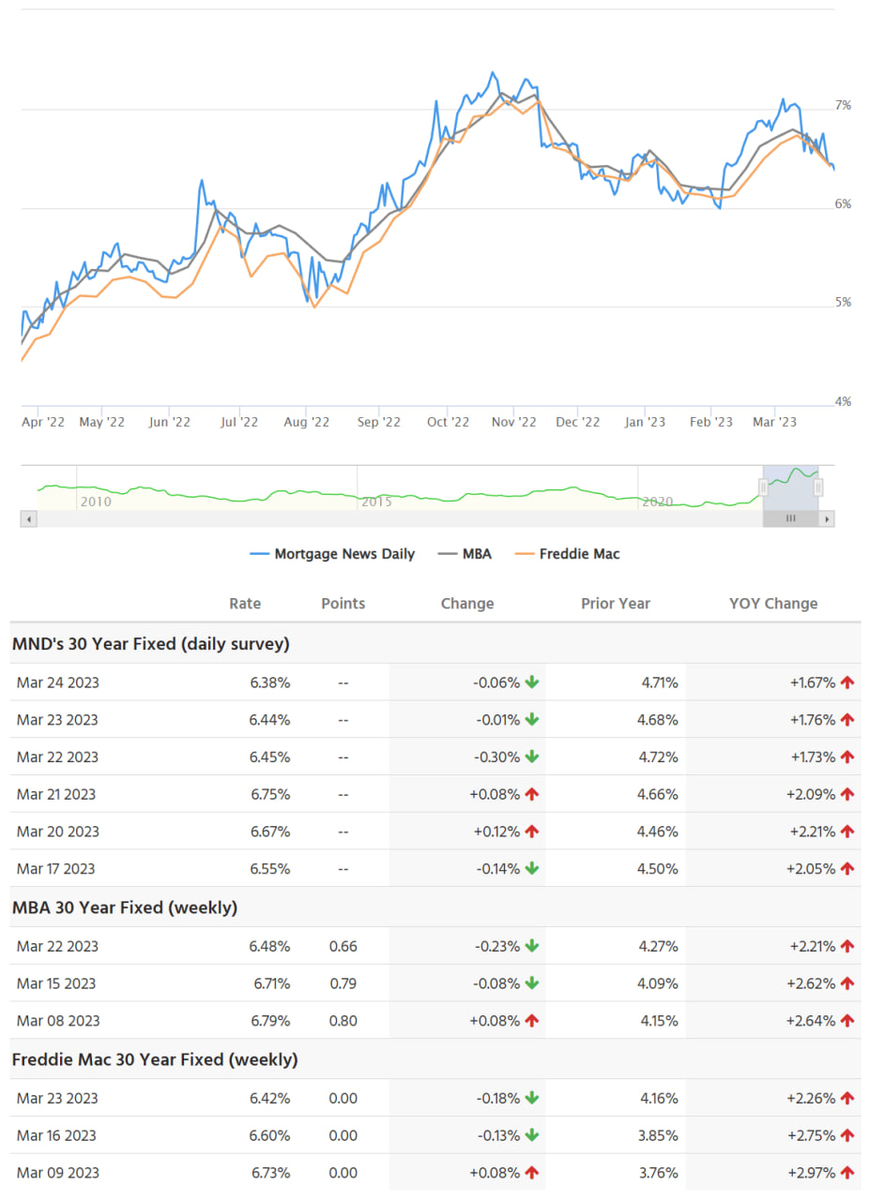Click the Prior Year column header
Viewport: 869px width, 1200px height.
coord(615,603)
